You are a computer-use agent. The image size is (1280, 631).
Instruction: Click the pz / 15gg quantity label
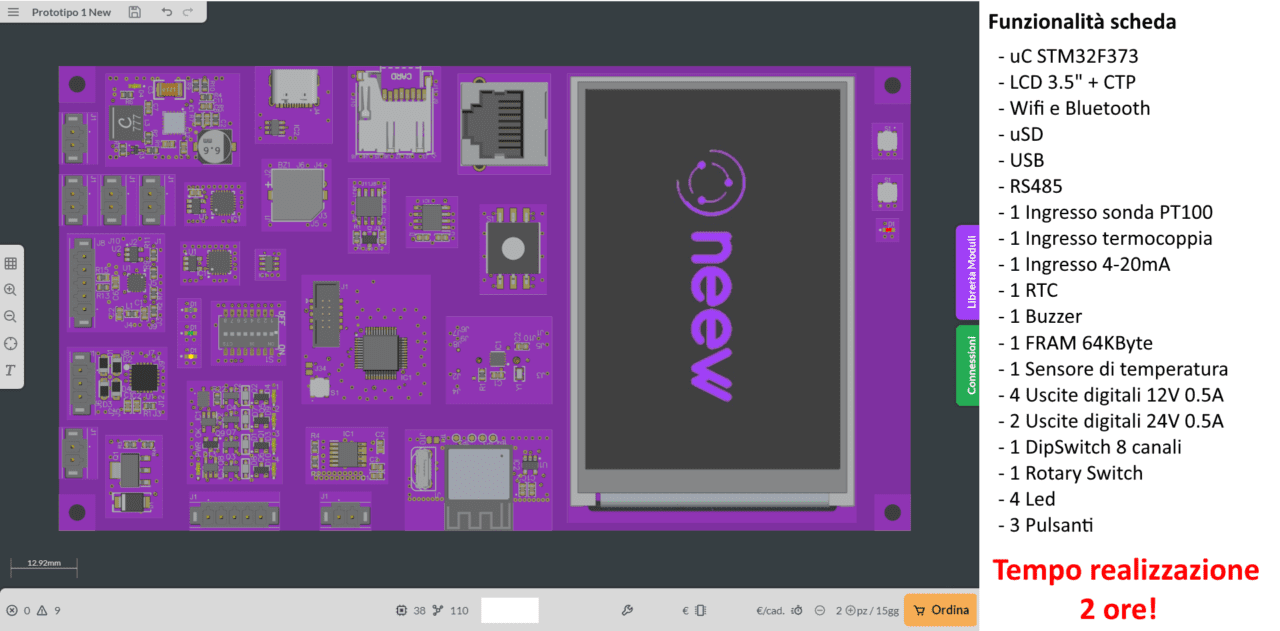click(x=877, y=610)
